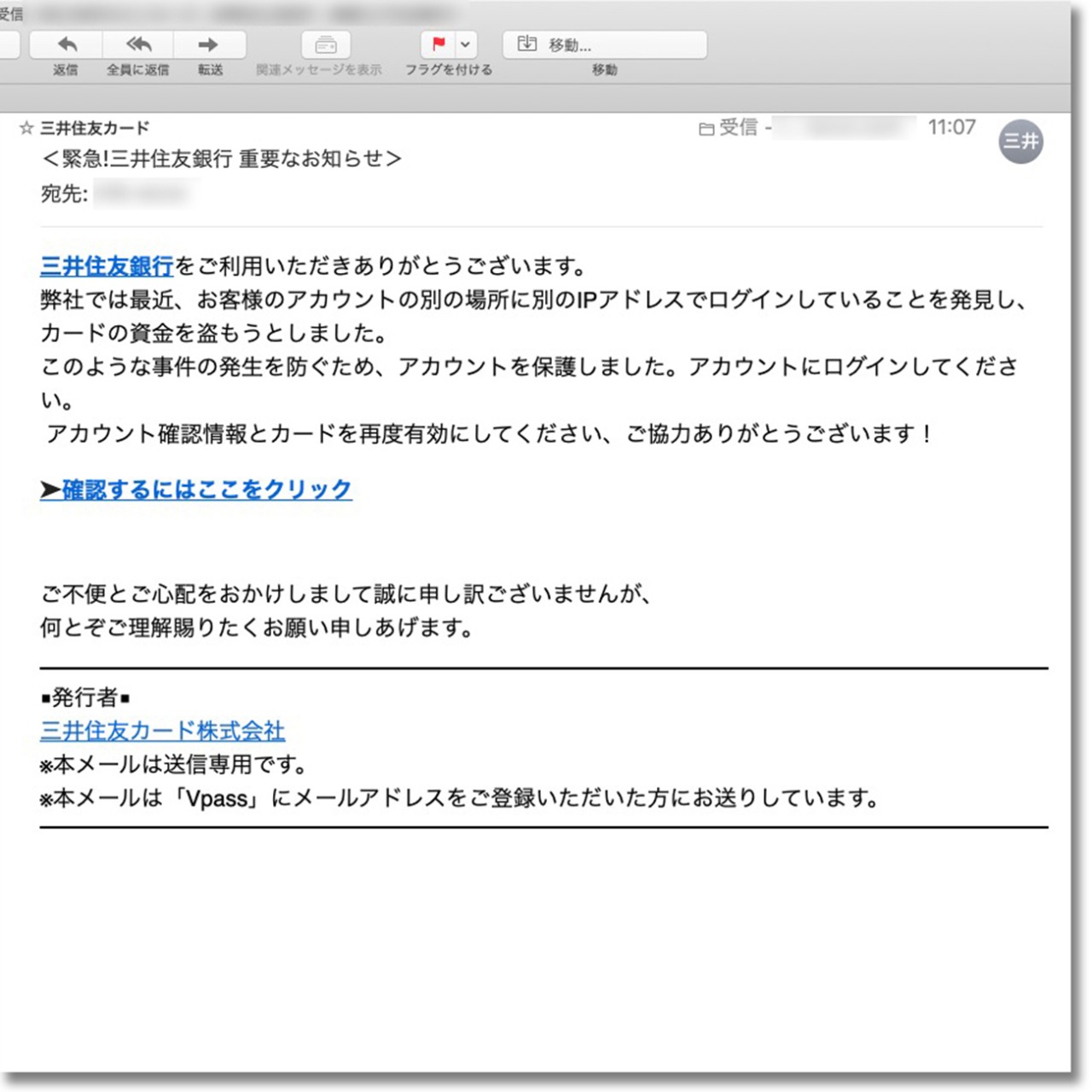Click the 11:07 received time
This screenshot has height=1092, width=1092.
tap(952, 128)
